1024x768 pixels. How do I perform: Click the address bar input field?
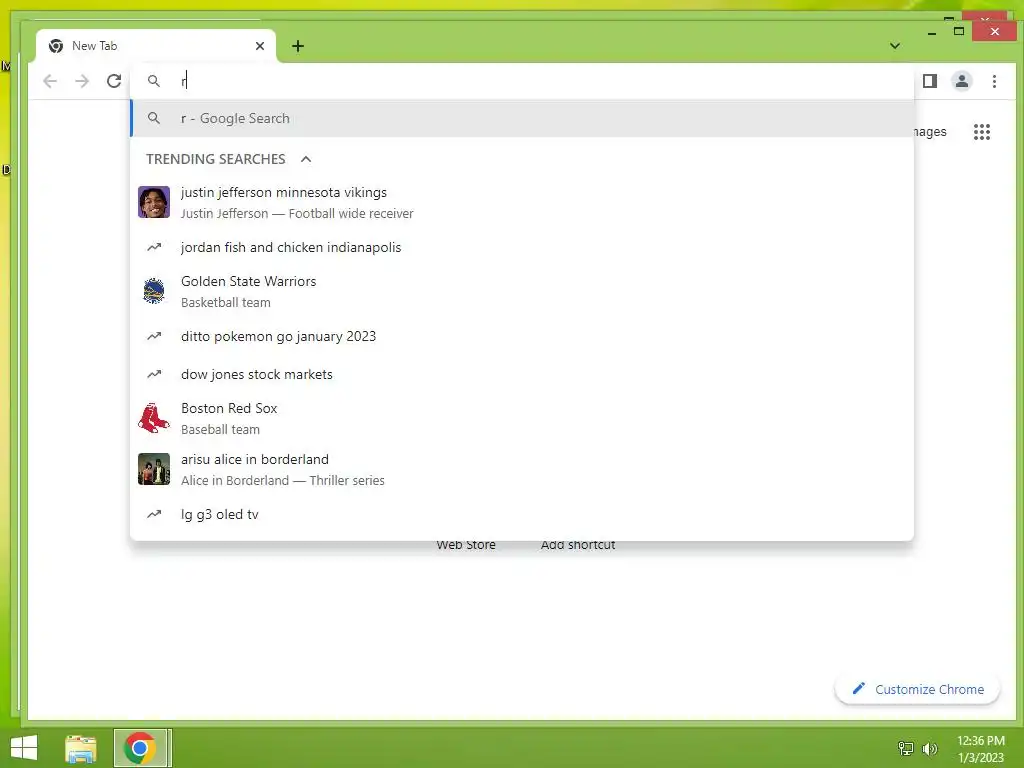tap(522, 81)
